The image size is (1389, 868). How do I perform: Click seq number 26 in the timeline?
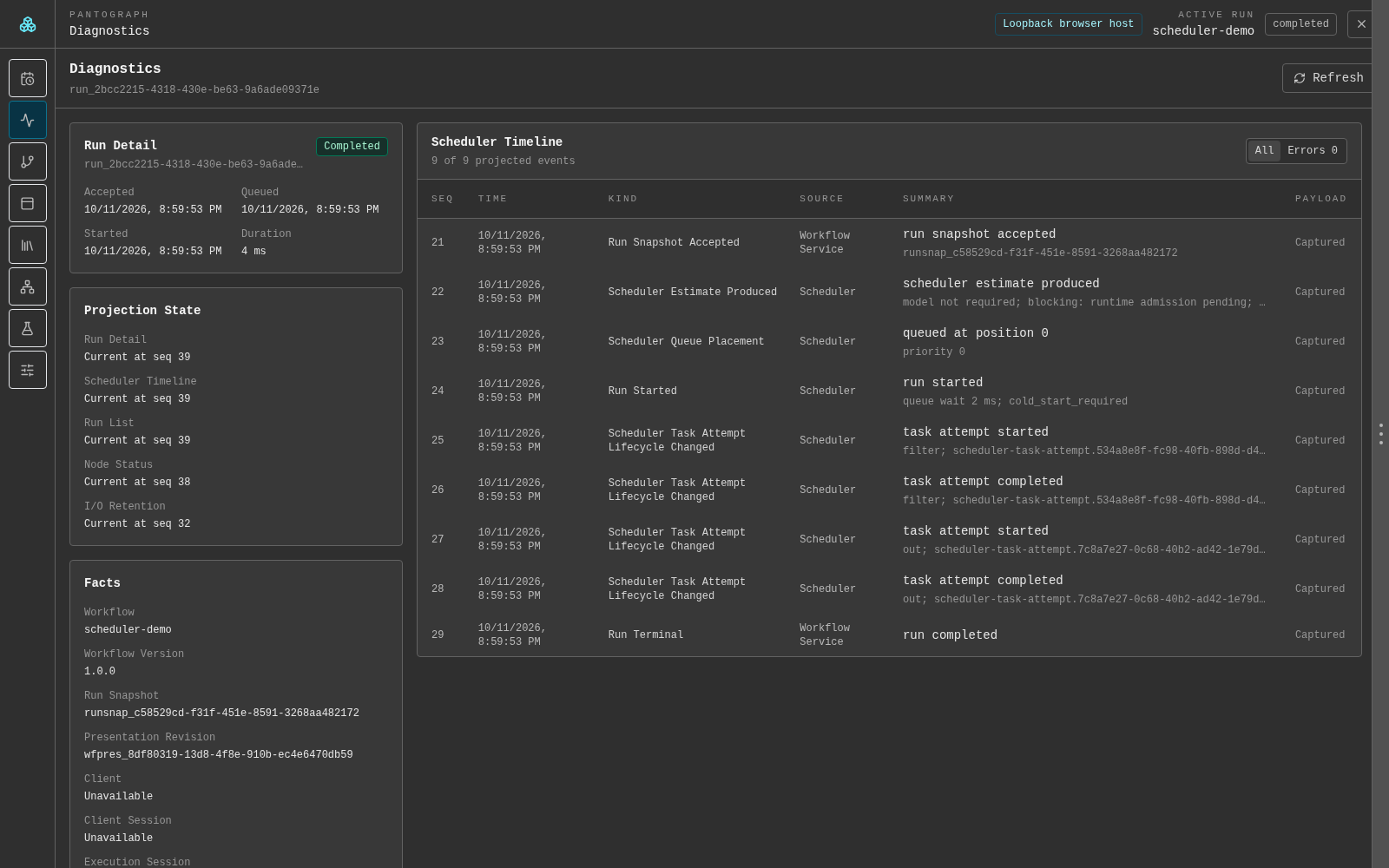[438, 490]
